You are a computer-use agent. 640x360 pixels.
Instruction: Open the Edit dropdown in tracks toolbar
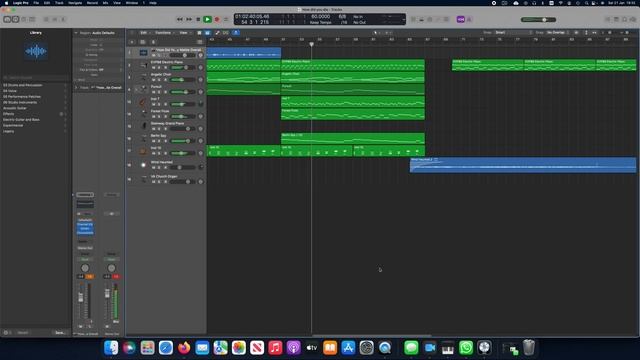tap(144, 33)
